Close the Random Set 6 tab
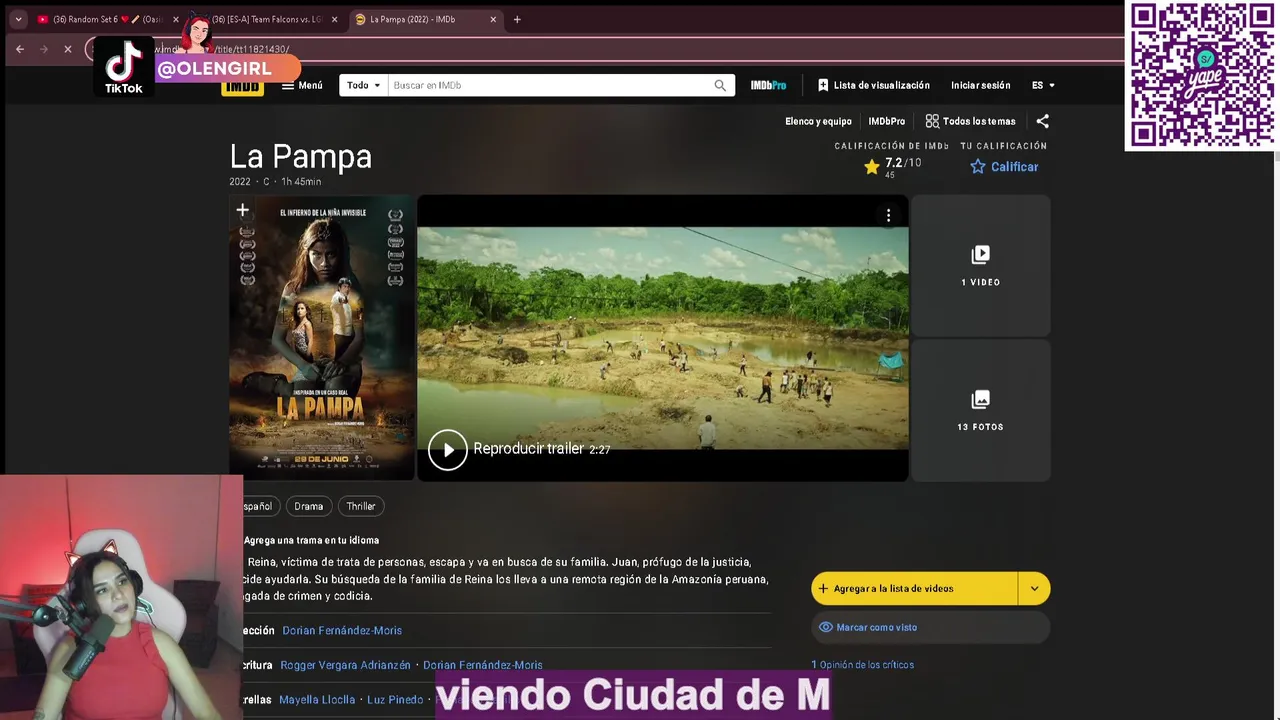The image size is (1280, 720). 176,19
